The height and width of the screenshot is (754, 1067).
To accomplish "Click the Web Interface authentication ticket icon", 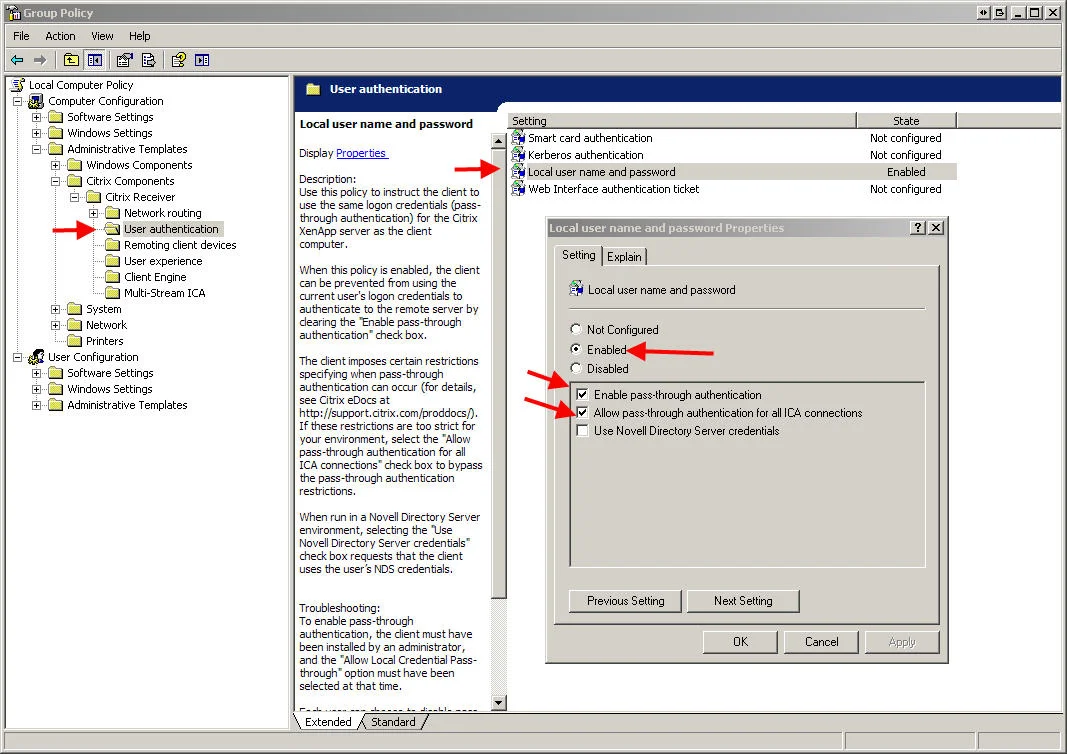I will pos(519,189).
